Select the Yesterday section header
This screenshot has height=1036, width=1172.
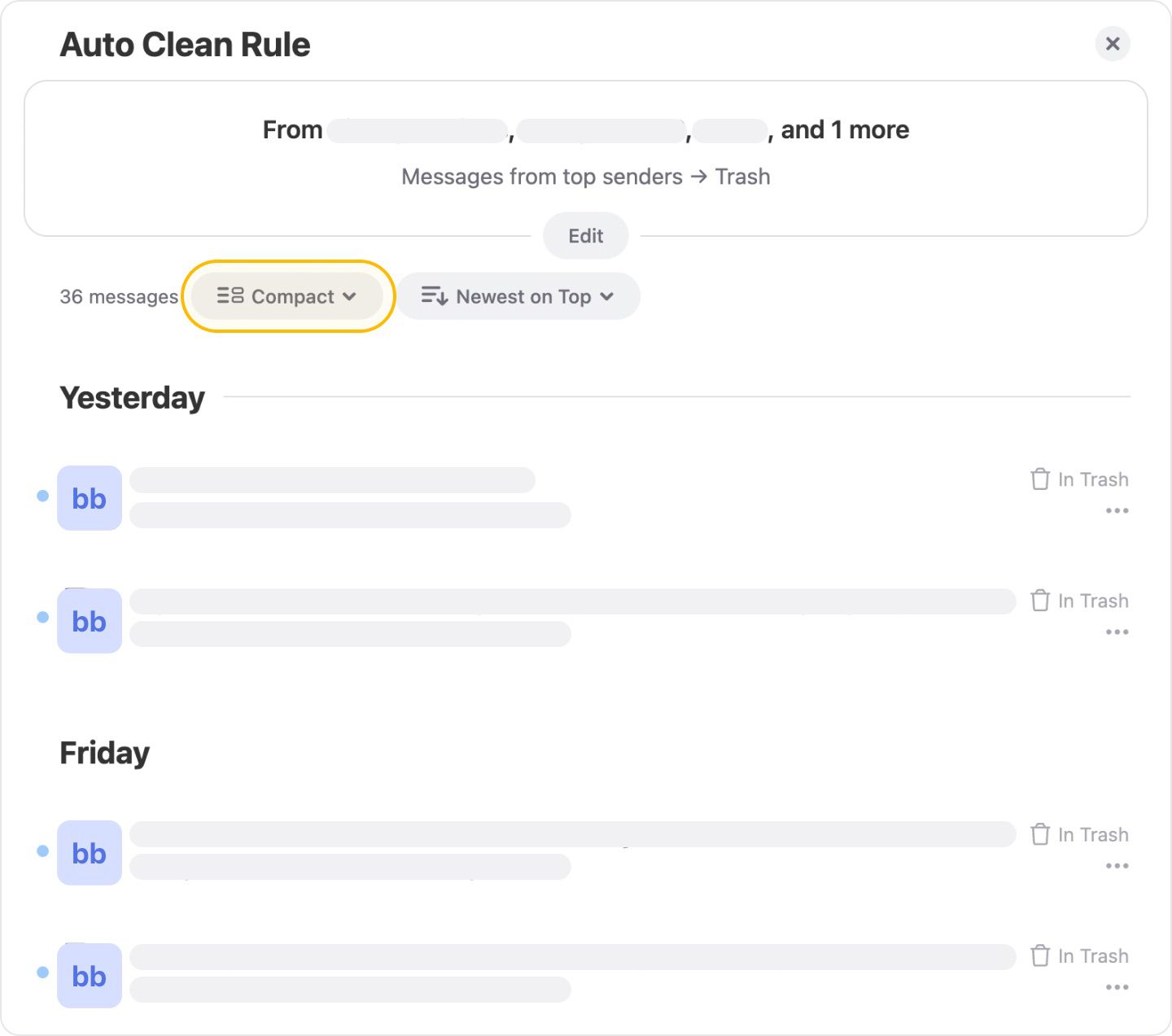click(132, 397)
